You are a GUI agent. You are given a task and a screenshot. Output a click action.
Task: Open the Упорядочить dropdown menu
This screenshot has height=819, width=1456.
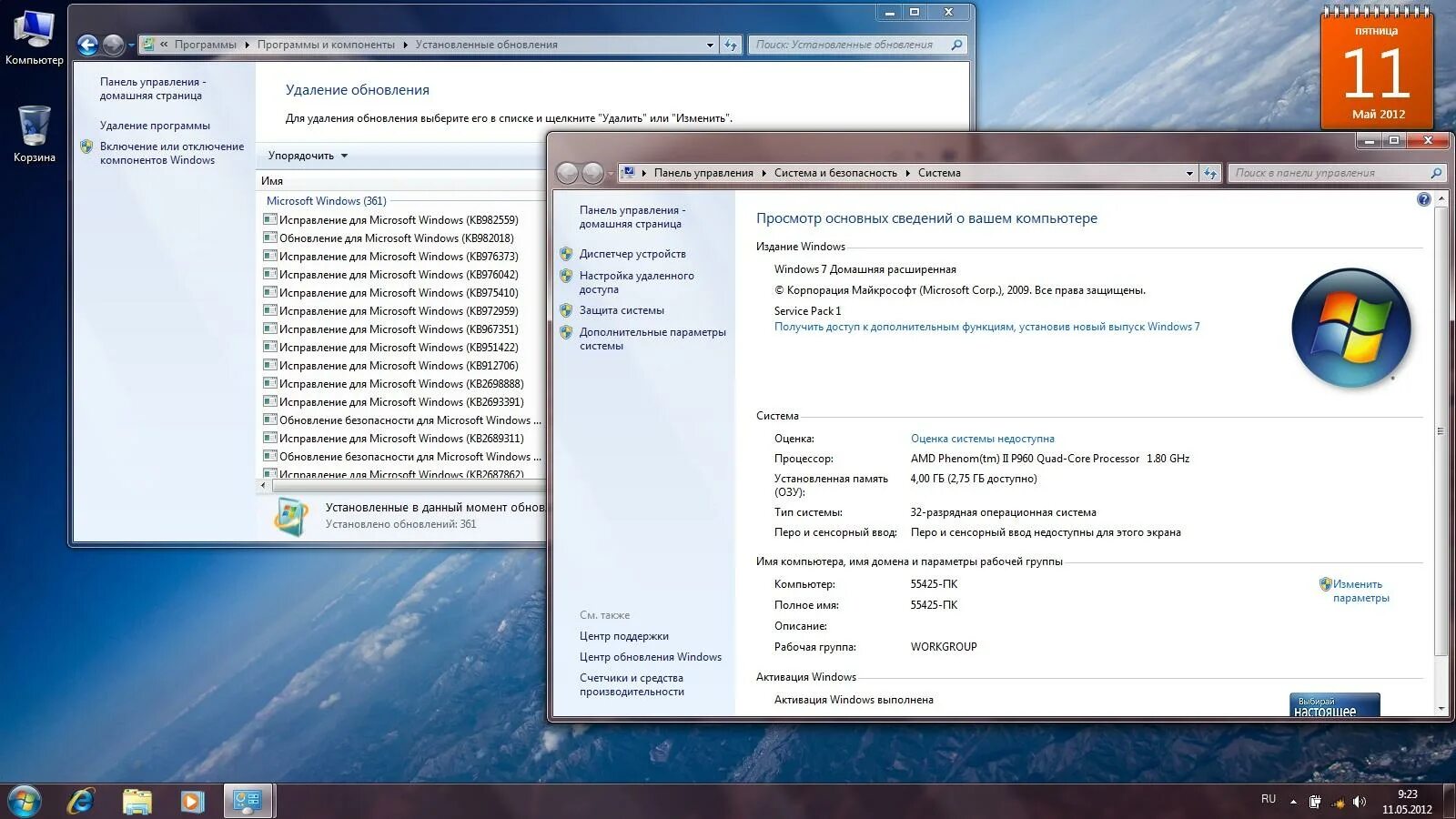(x=308, y=156)
